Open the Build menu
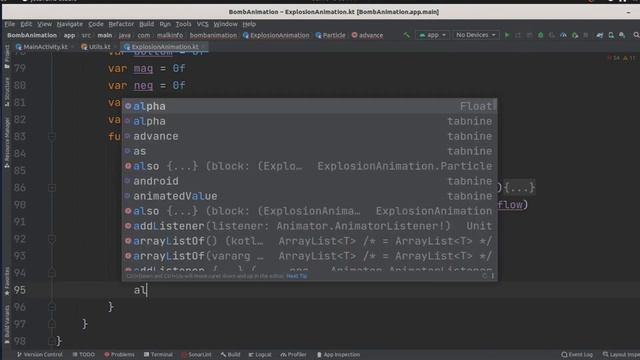Screen dimensions: 640x360 tap(147, 24)
